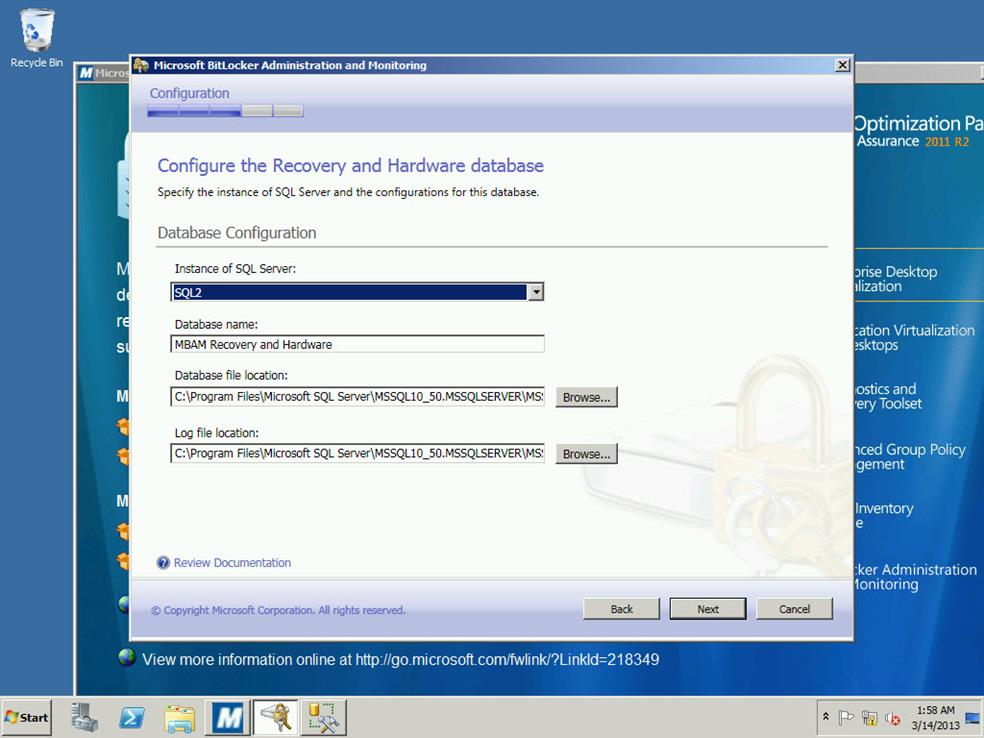Click the Database file location field
The image size is (984, 738).
pyautogui.click(x=357, y=397)
